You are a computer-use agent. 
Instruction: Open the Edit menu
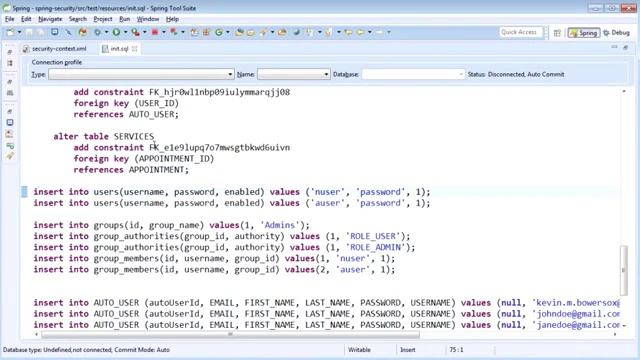26,19
